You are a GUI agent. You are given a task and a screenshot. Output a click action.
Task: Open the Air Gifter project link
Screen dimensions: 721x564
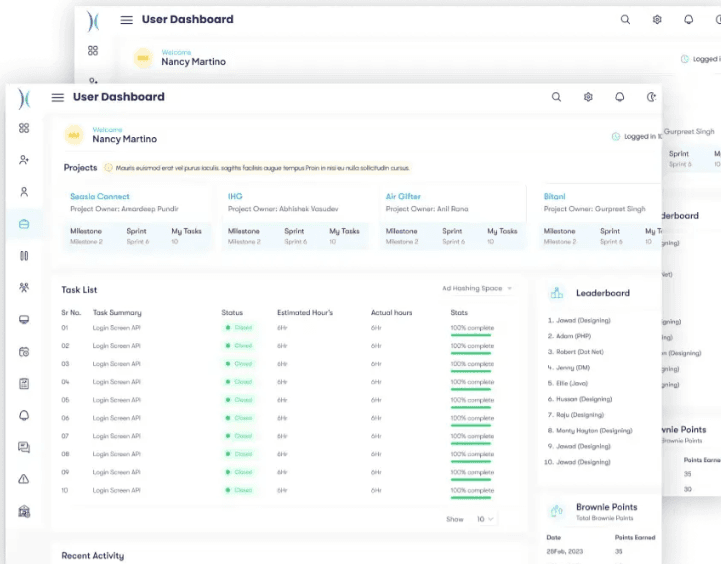click(403, 196)
